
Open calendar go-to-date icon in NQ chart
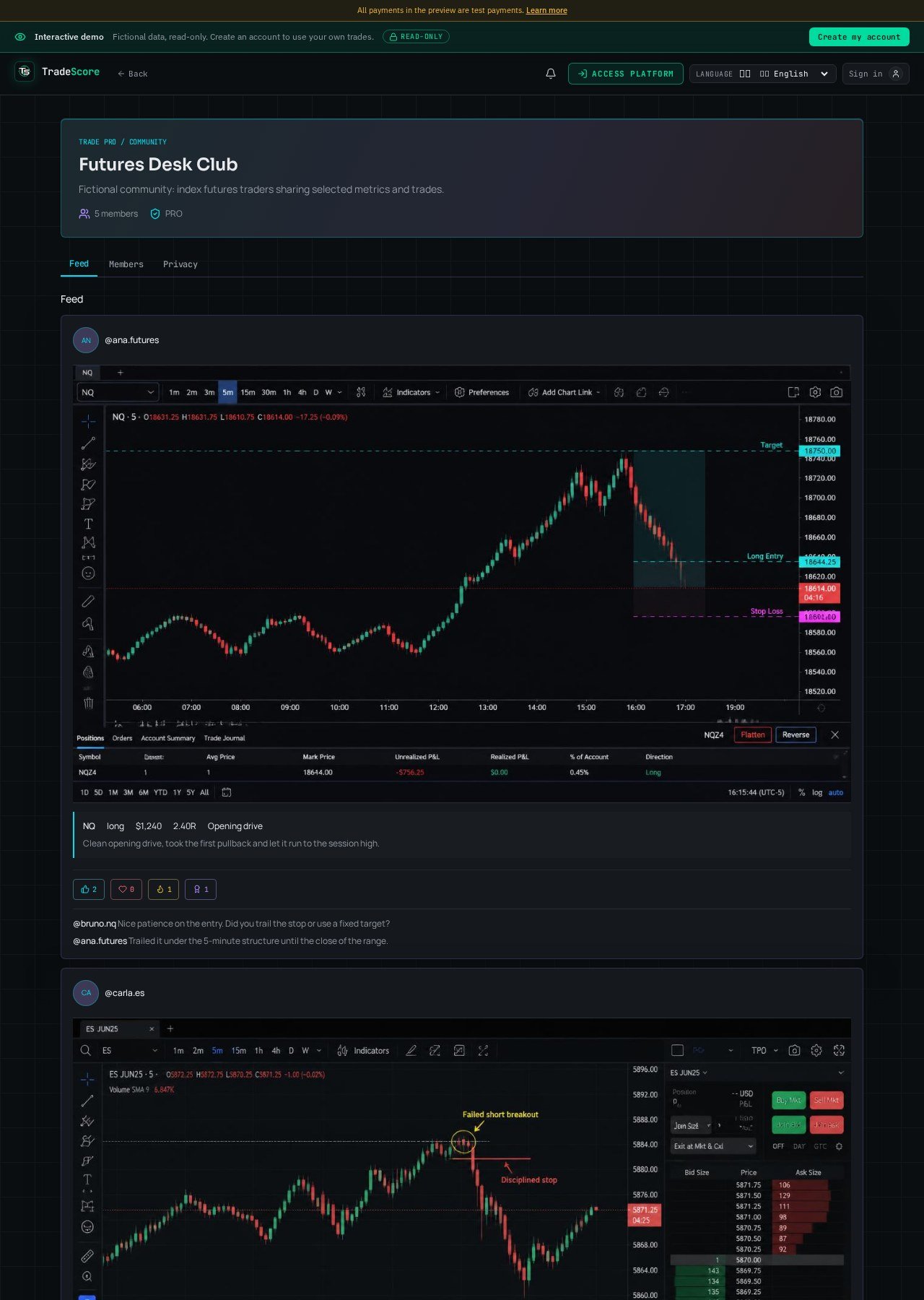click(x=227, y=792)
